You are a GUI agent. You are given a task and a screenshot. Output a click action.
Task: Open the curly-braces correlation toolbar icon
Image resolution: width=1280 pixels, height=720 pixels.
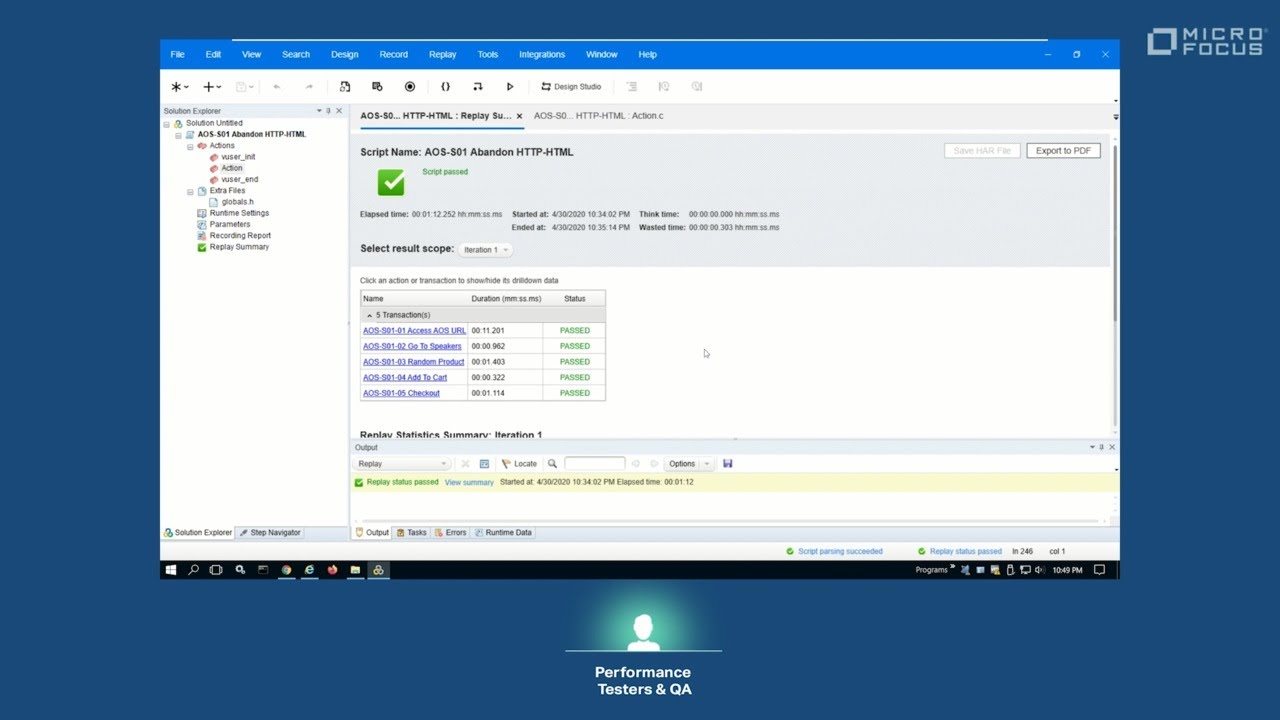445,87
